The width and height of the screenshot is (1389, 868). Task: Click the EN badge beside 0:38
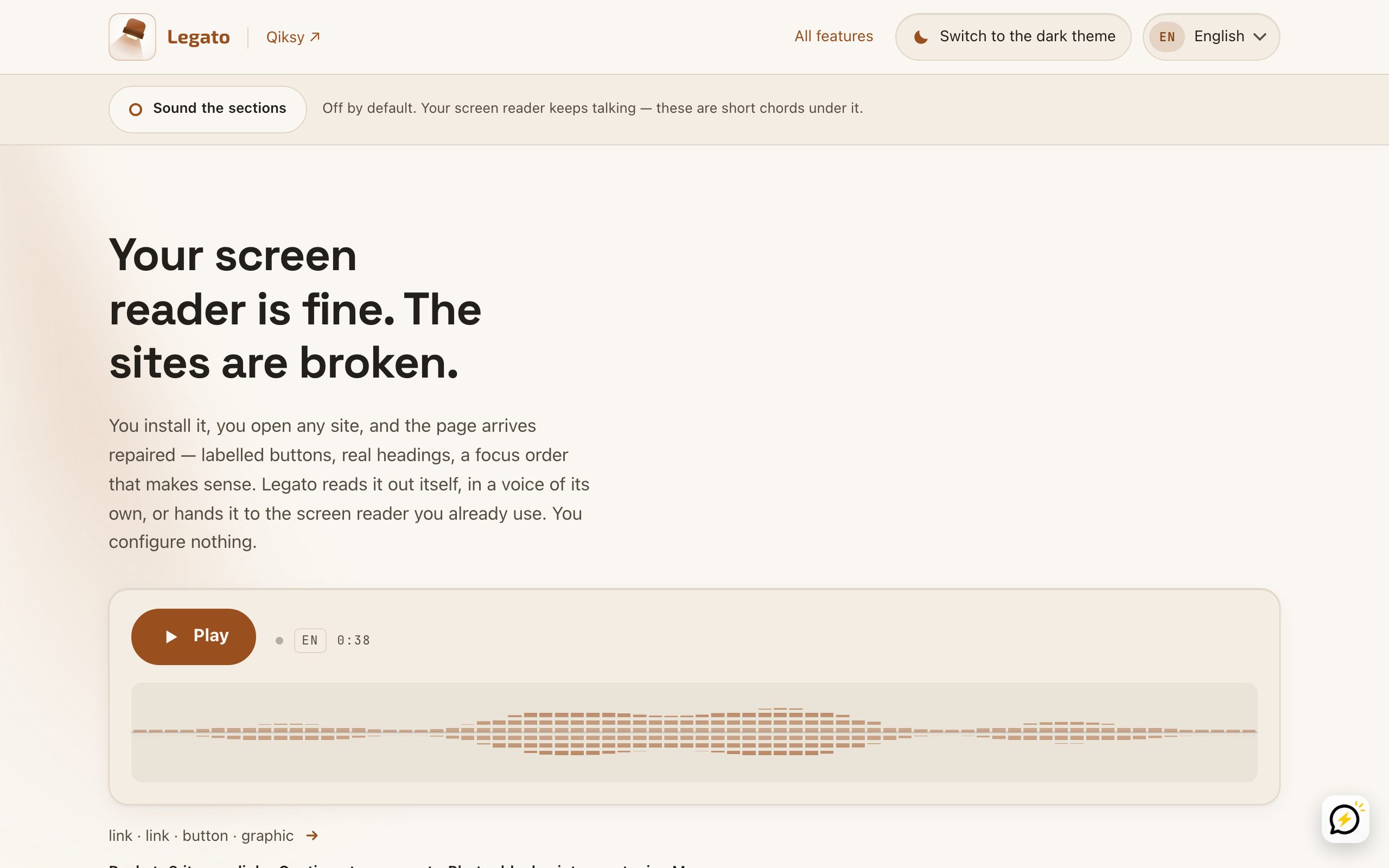click(x=310, y=641)
